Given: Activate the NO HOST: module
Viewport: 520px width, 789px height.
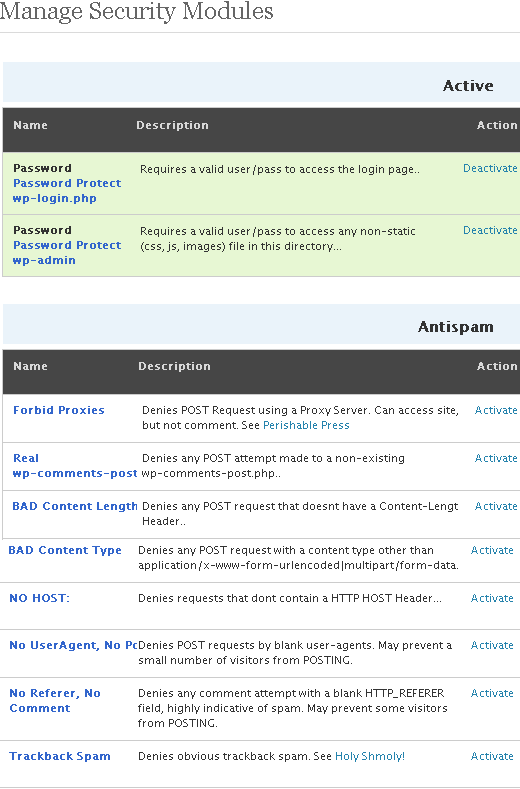Looking at the screenshot, I should click(x=492, y=598).
